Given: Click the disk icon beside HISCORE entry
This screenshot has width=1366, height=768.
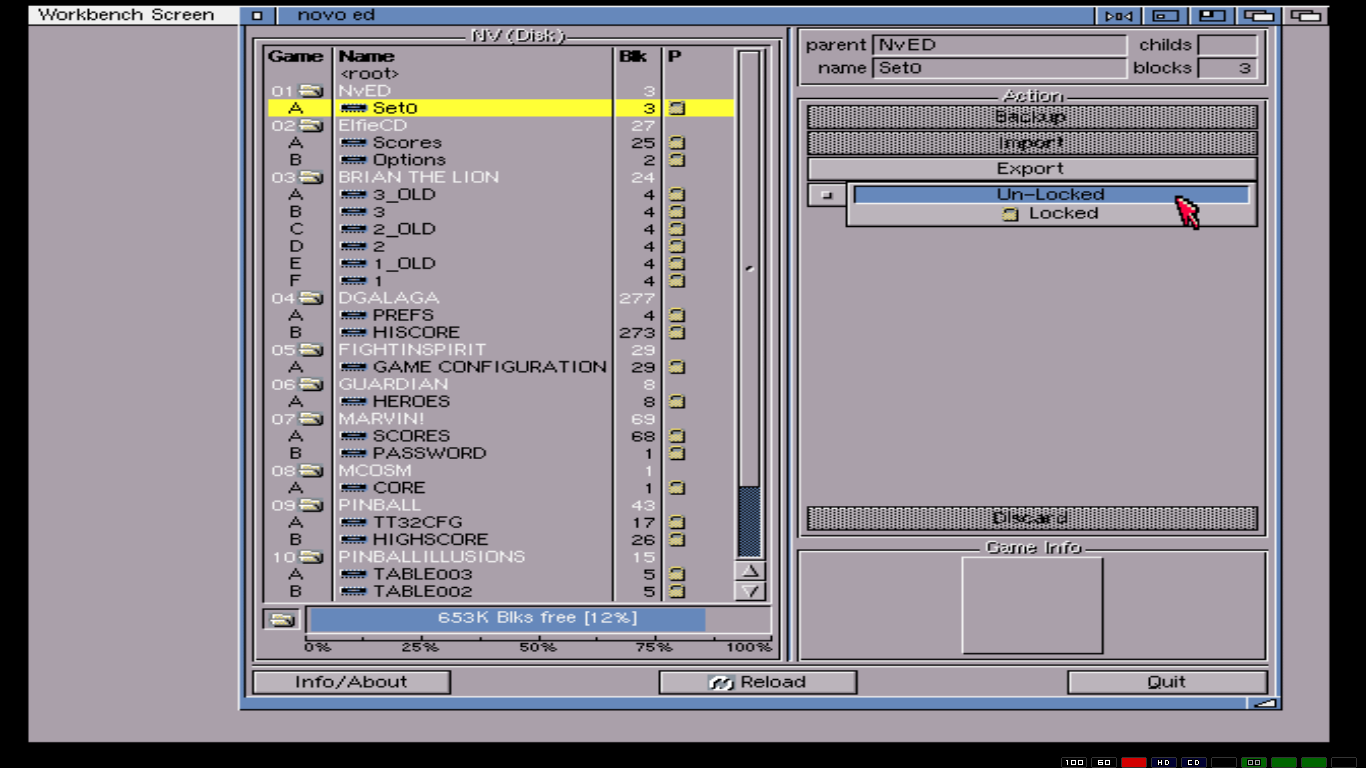Looking at the screenshot, I should pos(353,332).
